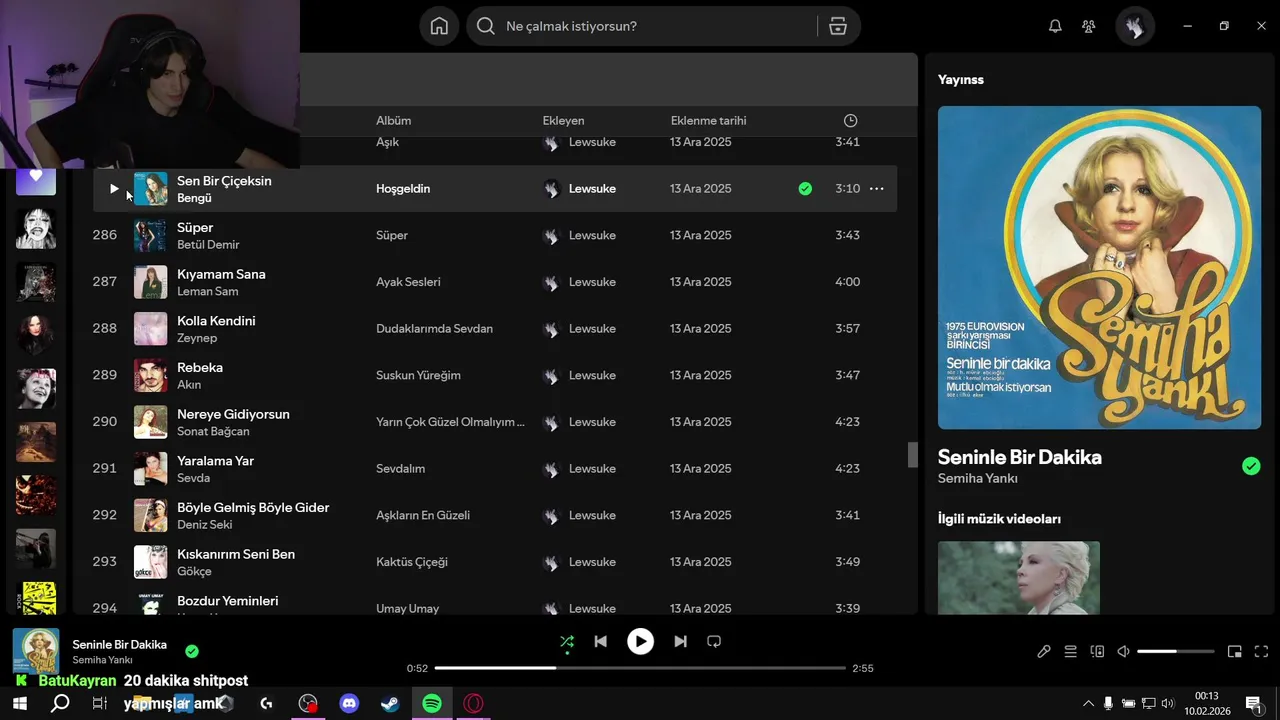Skip to next track
The image size is (1280, 720).
[x=680, y=642]
